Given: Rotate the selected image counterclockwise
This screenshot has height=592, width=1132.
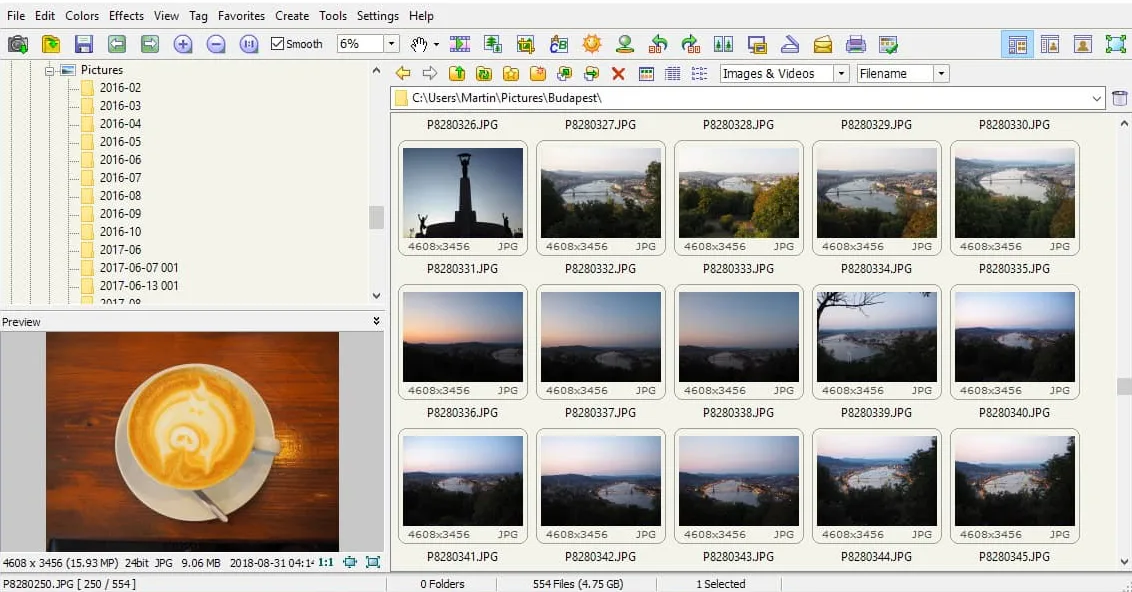Looking at the screenshot, I should [x=659, y=43].
